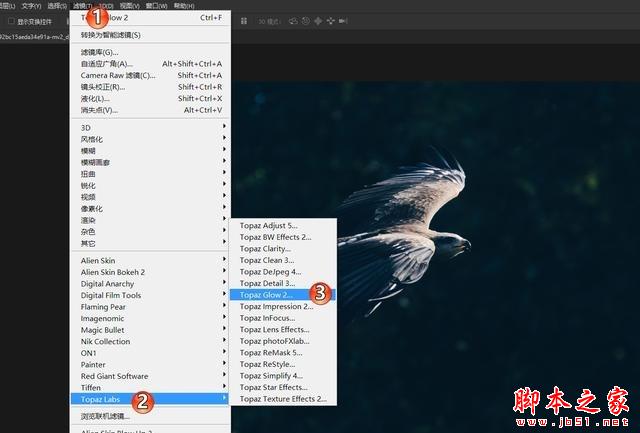Open the ON1 plugin submenu

click(150, 353)
